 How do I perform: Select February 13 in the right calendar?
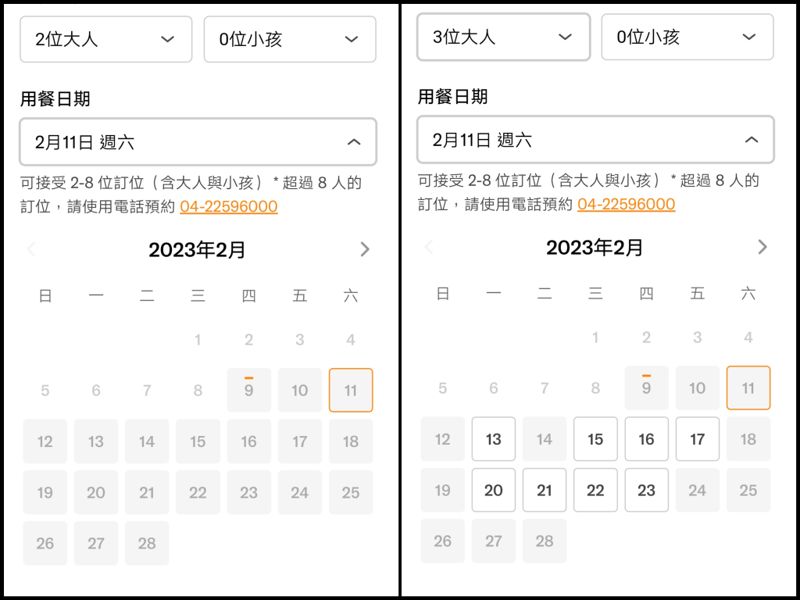coord(493,439)
